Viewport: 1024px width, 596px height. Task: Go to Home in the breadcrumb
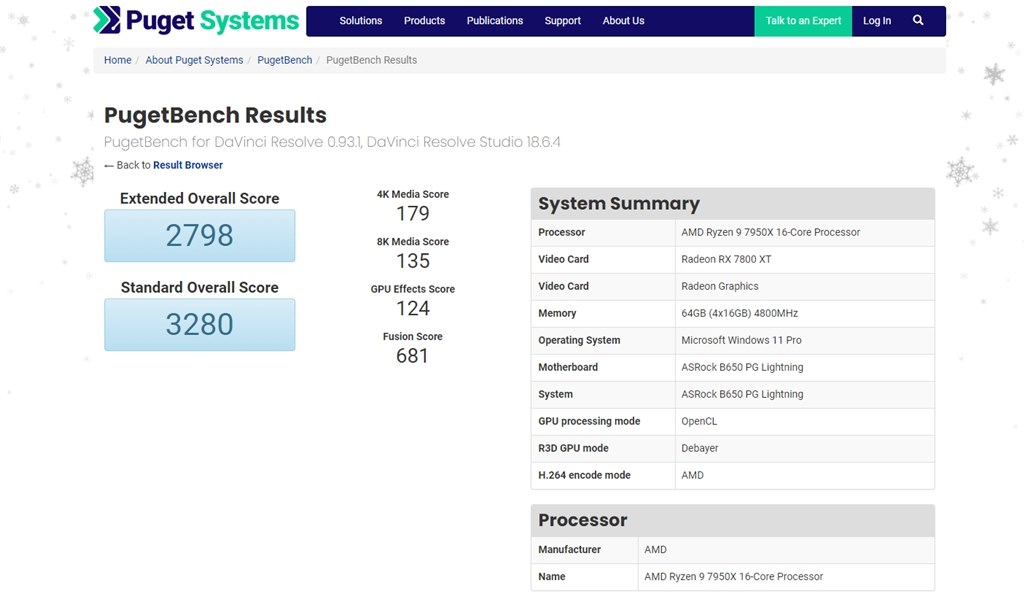pyautogui.click(x=117, y=60)
